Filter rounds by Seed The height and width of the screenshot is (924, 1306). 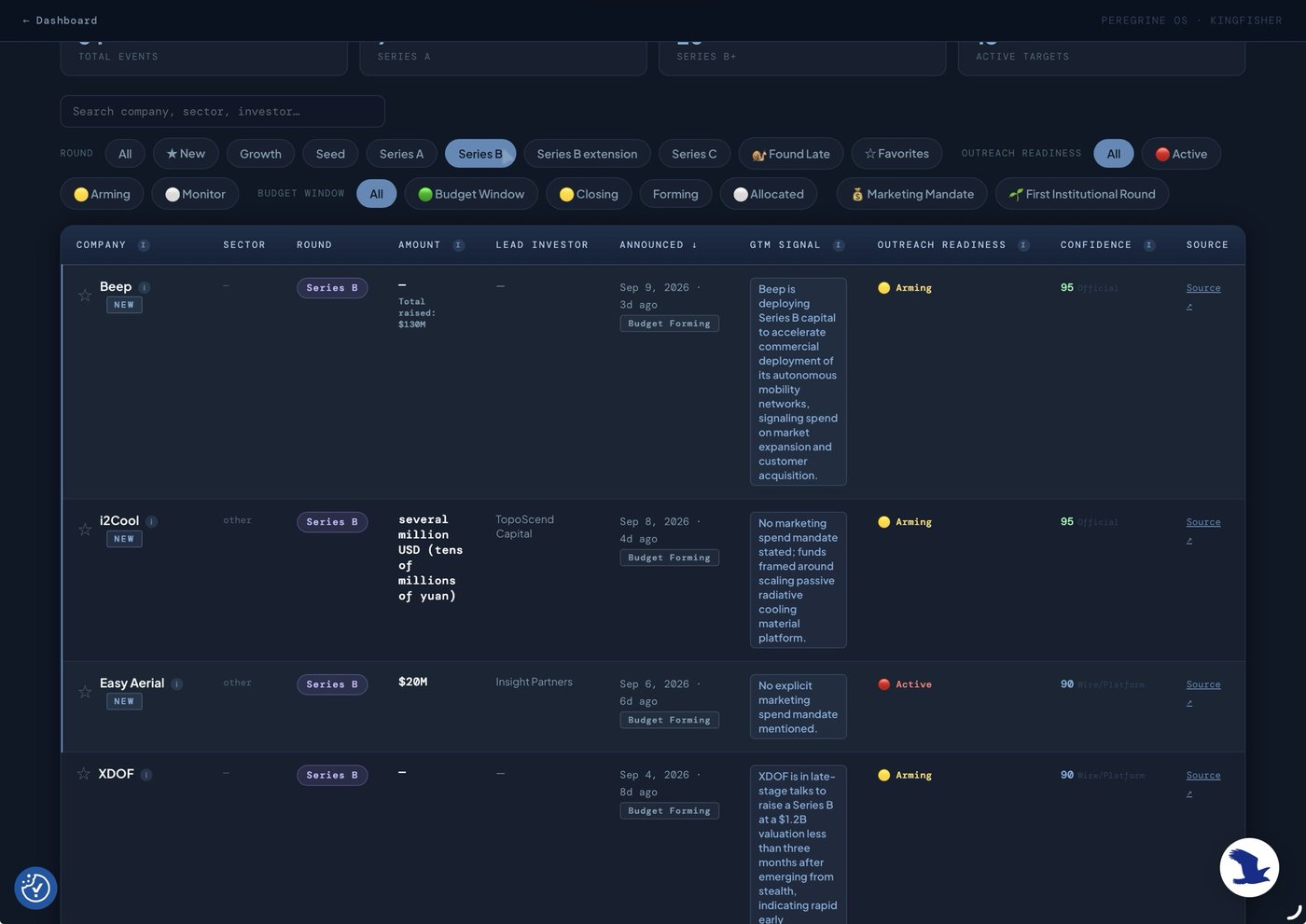330,154
